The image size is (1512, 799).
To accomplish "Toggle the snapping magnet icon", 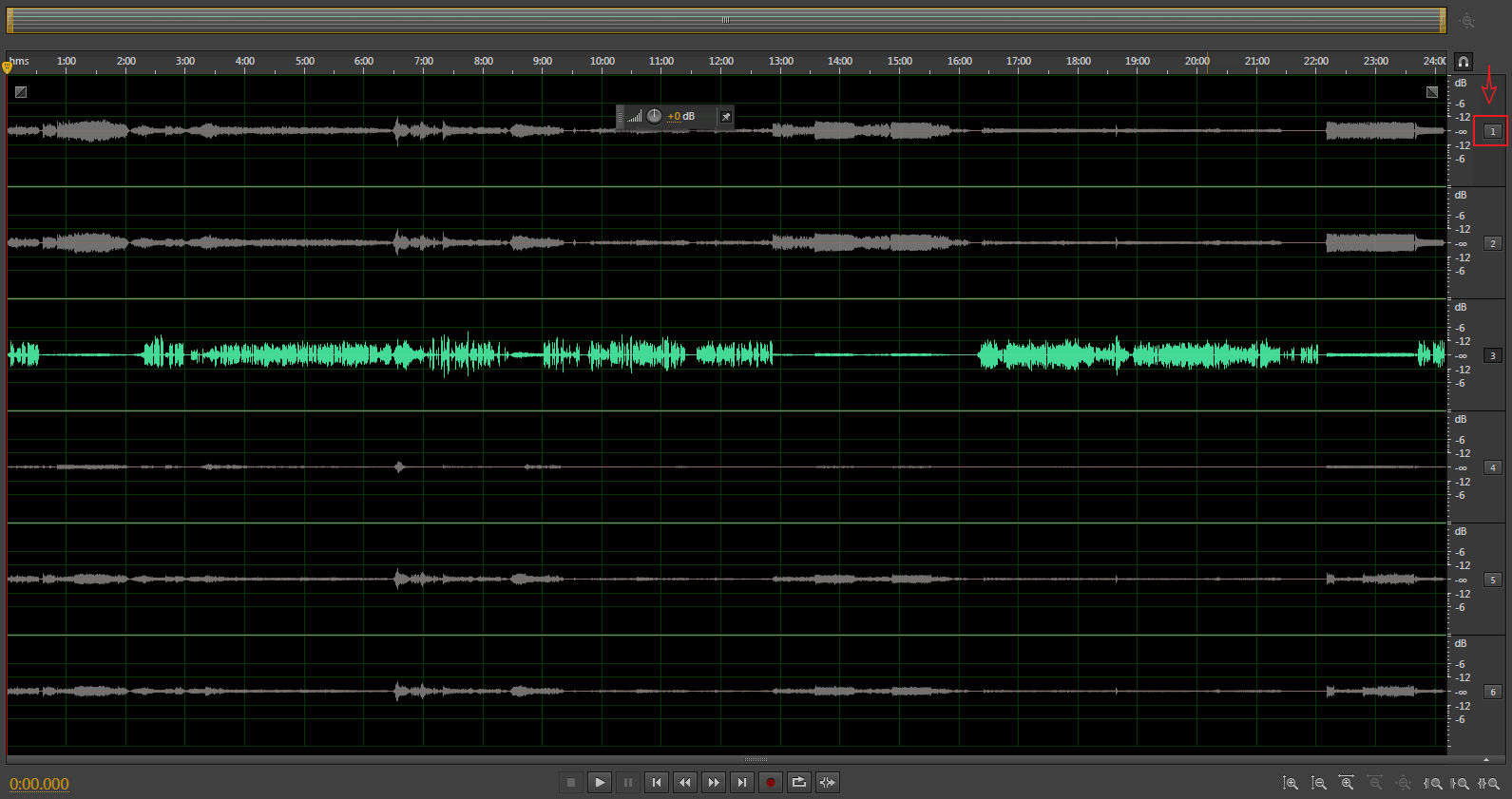I will 1464,62.
